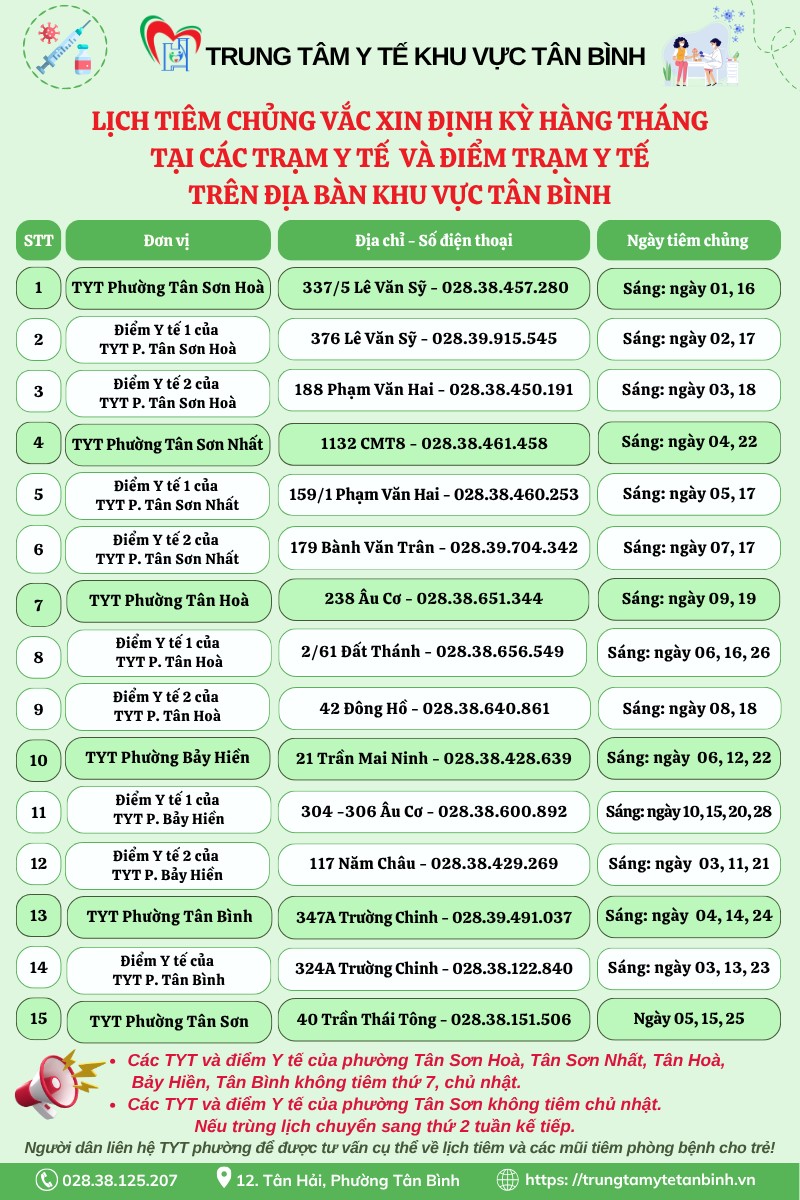Click the STT column header
The image size is (800, 1200).
(38, 240)
